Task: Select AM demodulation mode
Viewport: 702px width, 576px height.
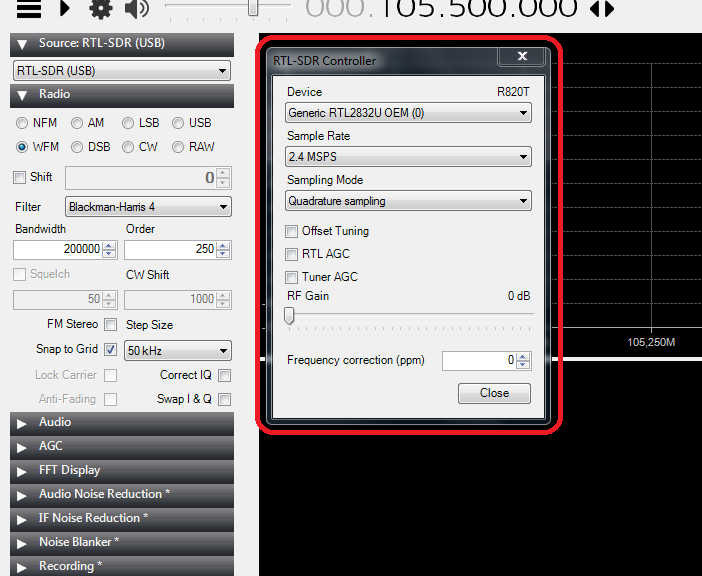Action: pyautogui.click(x=77, y=123)
